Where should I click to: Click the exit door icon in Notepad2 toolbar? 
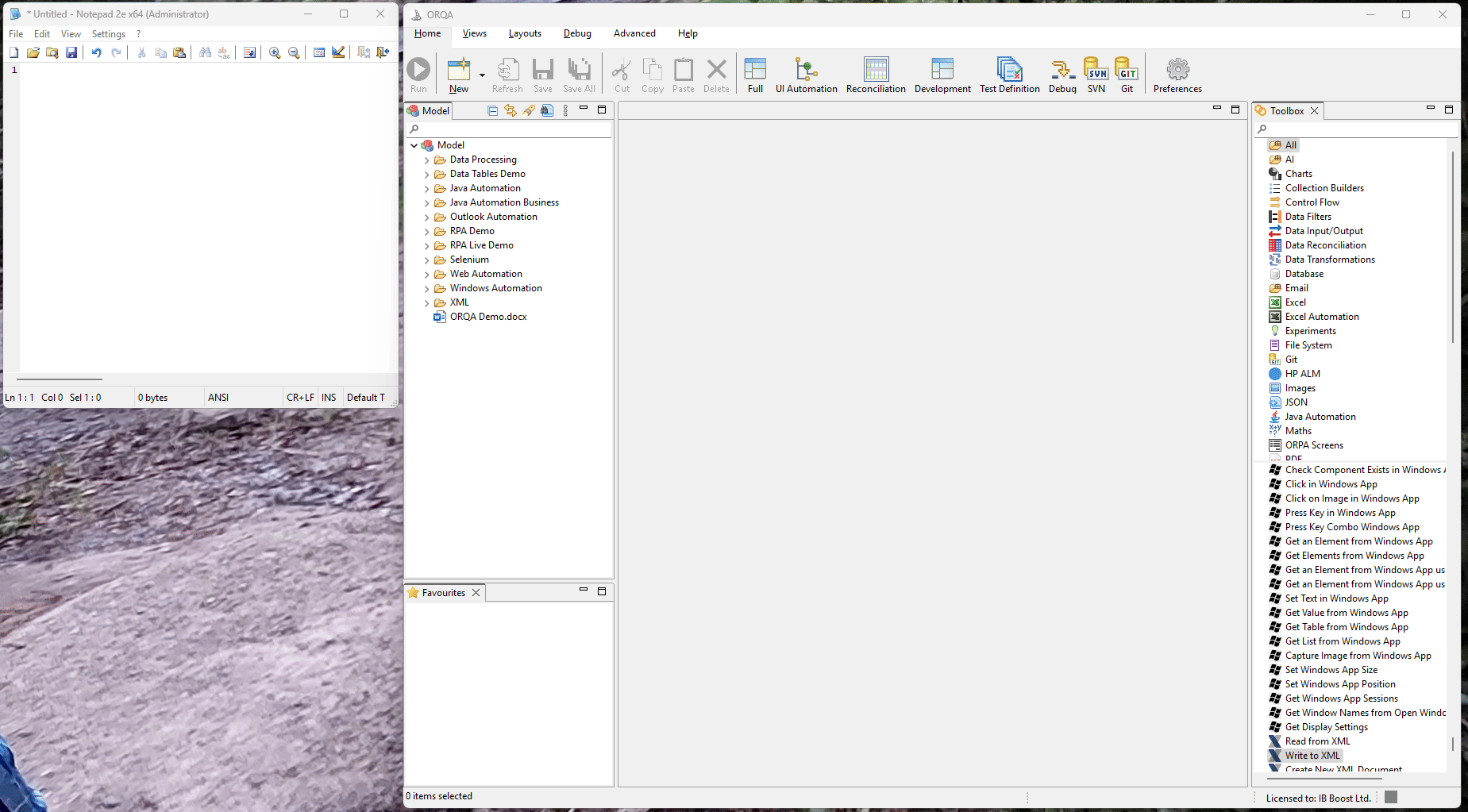pyautogui.click(x=383, y=52)
